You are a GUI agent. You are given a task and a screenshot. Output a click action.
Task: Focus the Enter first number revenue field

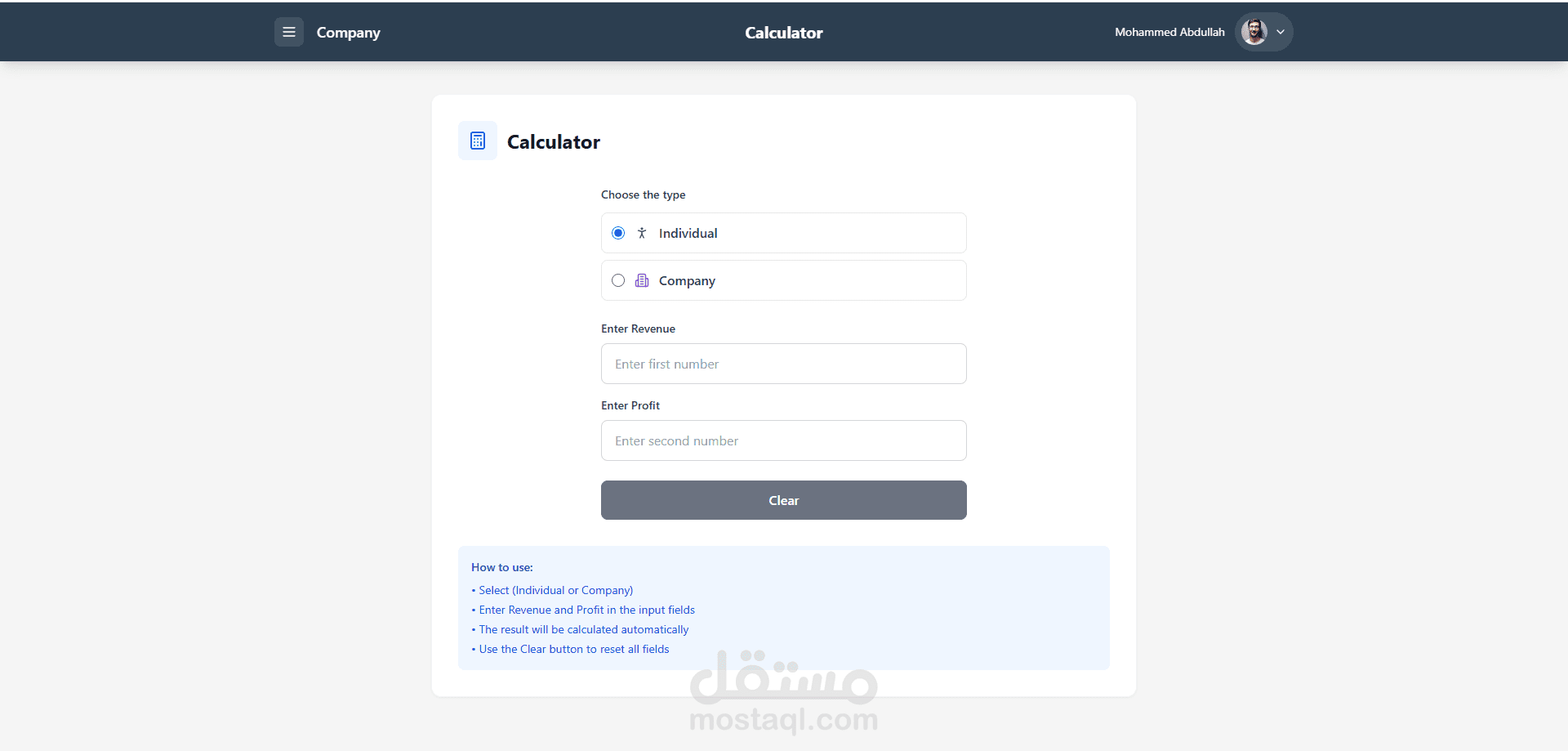coord(784,364)
